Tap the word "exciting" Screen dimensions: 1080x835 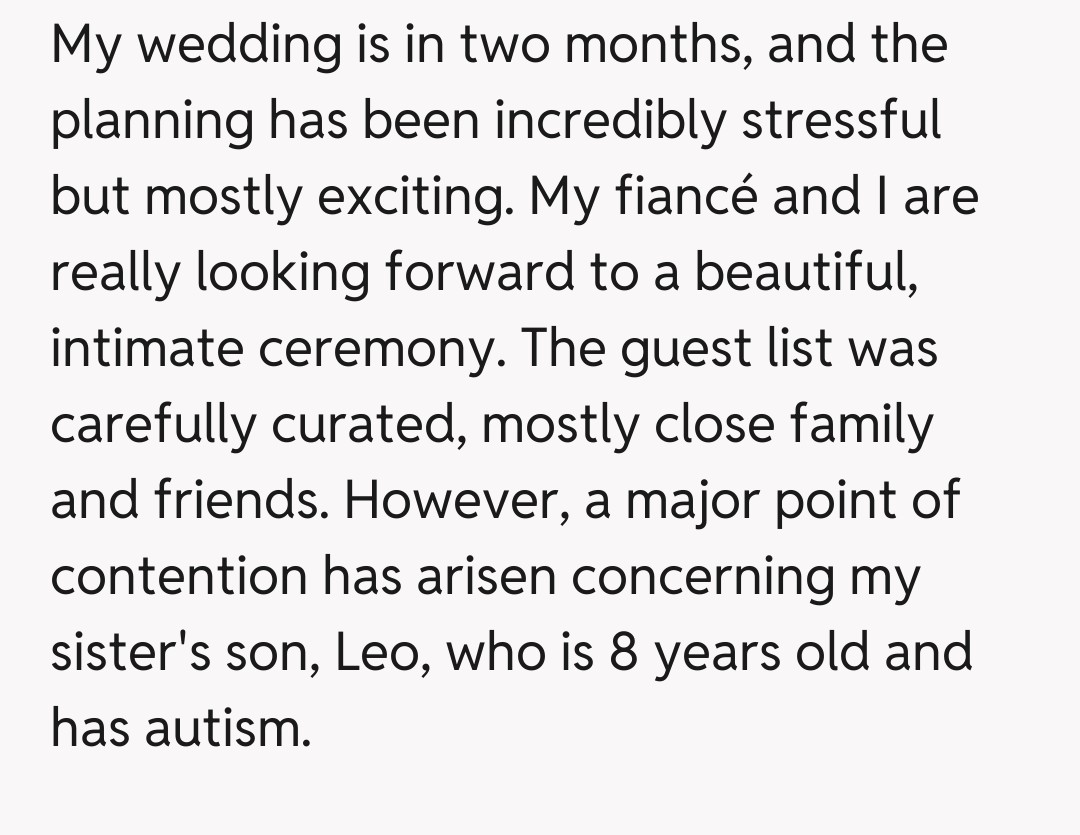pyautogui.click(x=431, y=198)
